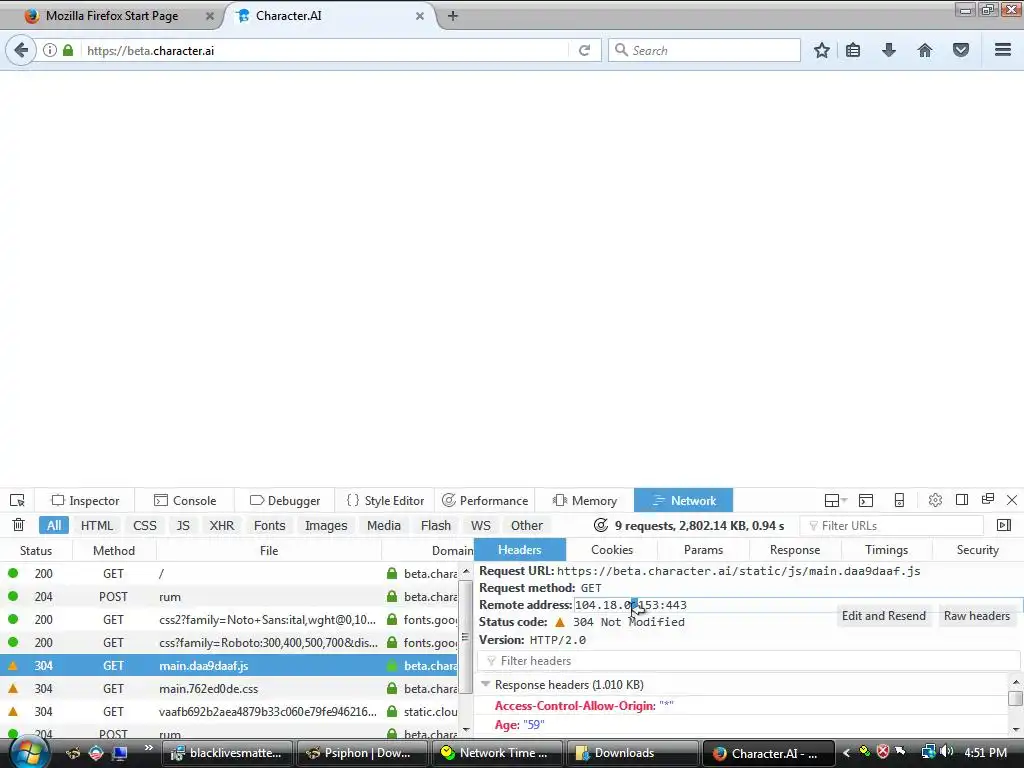Open the Style Editor panel
Screen dimensions: 1024x768
(385, 500)
